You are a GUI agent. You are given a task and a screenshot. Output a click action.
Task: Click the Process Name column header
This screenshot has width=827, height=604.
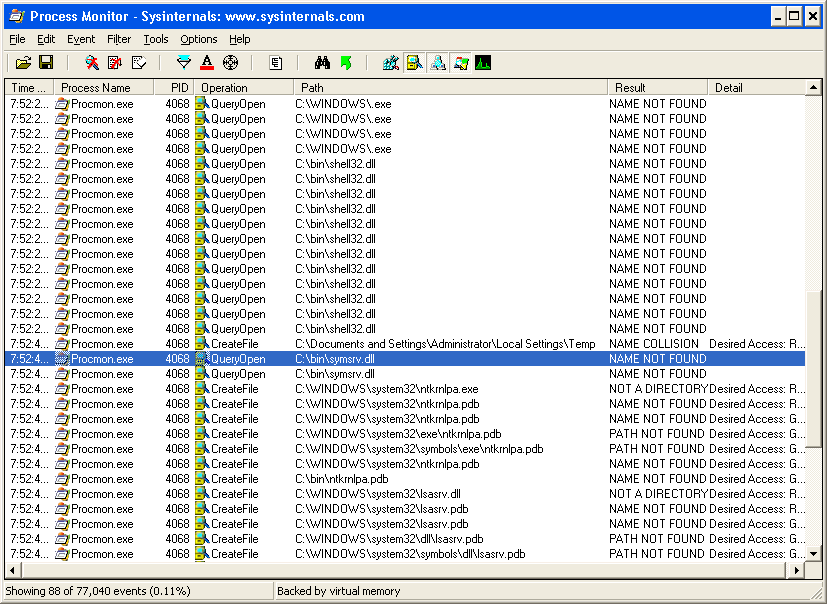(104, 88)
